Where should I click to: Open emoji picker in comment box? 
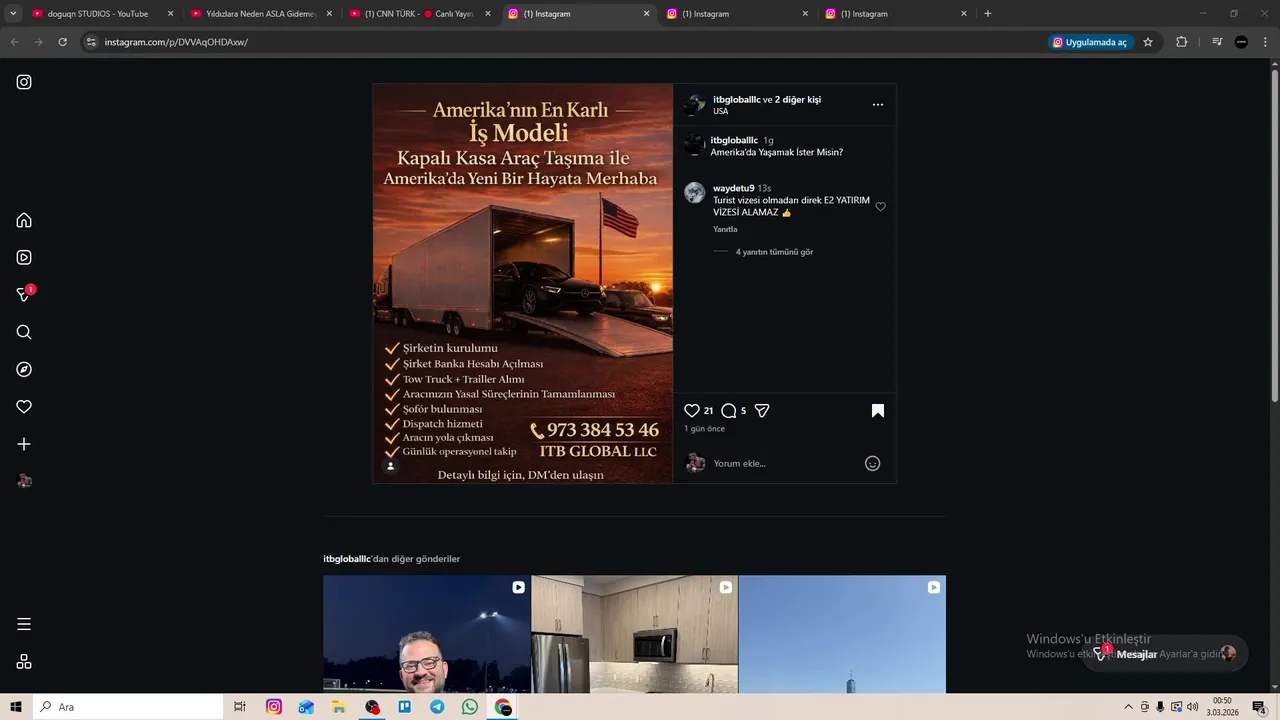coord(872,463)
